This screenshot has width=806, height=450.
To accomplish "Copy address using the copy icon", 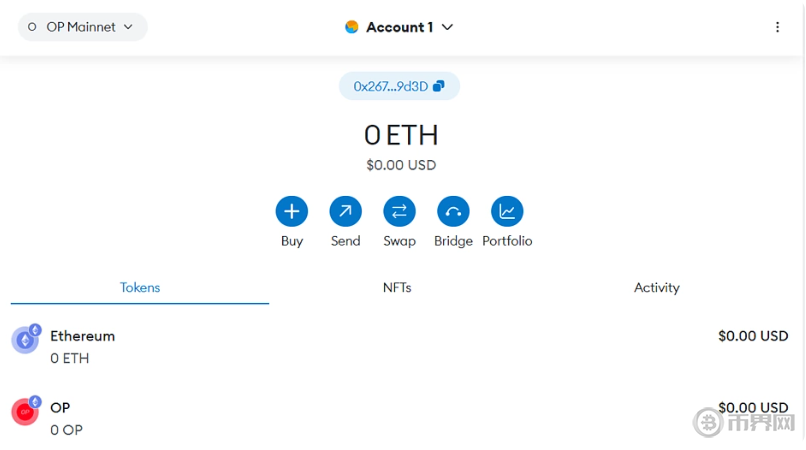I will point(438,87).
